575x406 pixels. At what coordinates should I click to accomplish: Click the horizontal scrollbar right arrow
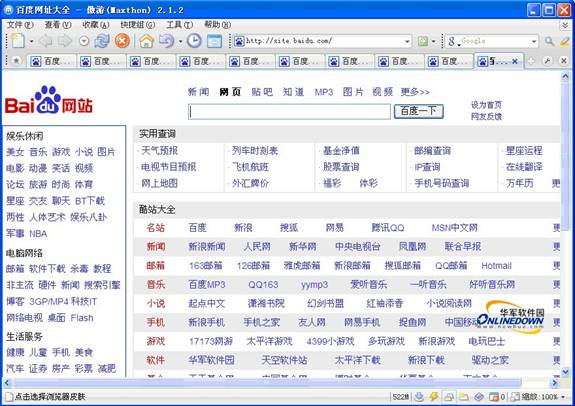point(554,383)
